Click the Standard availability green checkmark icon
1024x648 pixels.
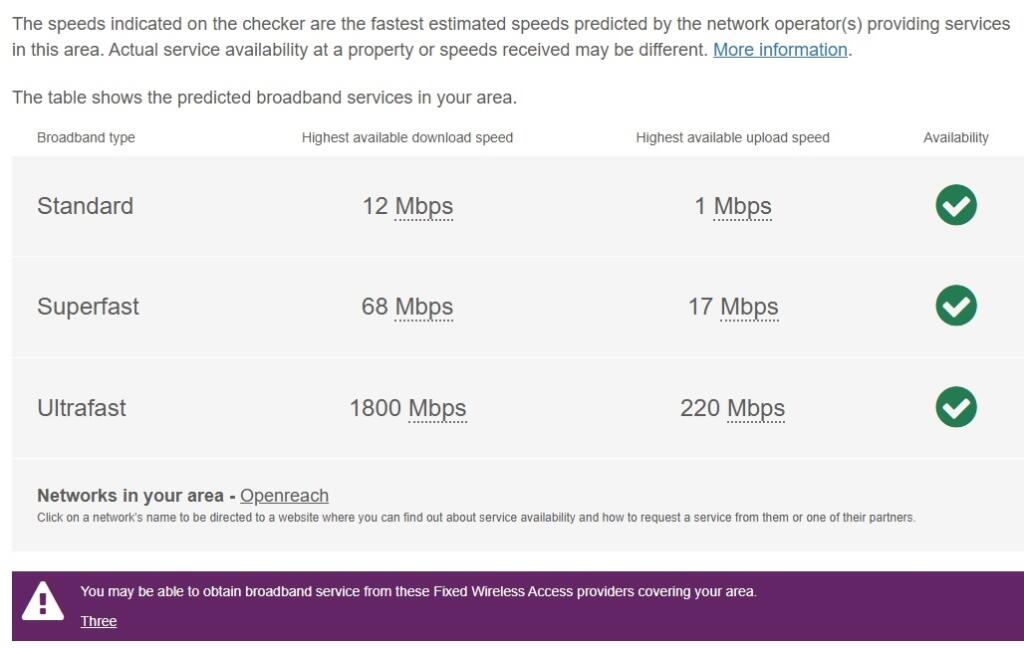954,205
